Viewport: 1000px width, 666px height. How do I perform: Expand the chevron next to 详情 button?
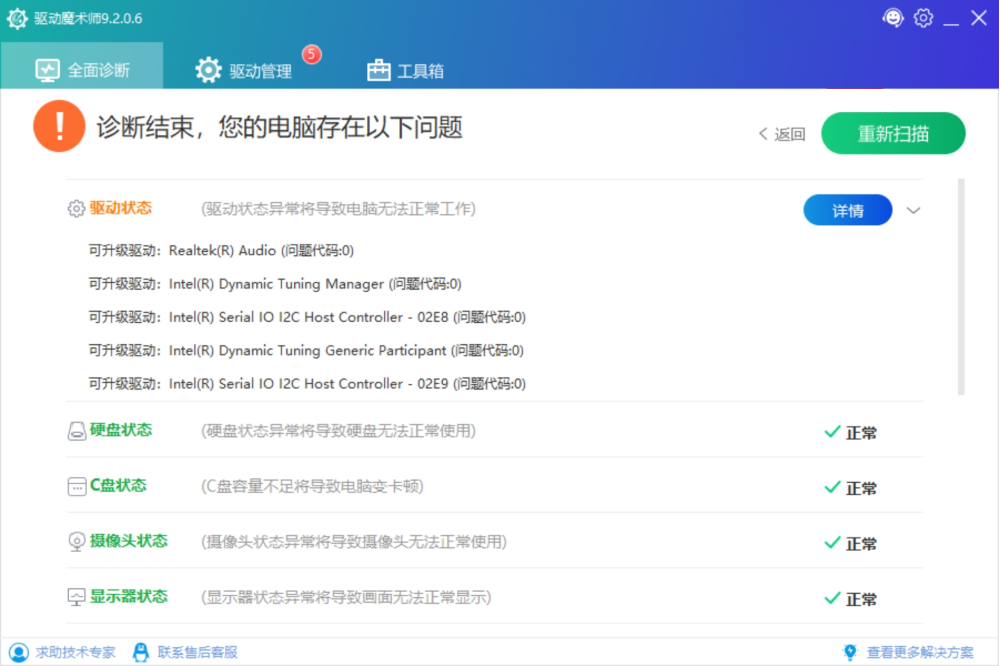tap(913, 210)
